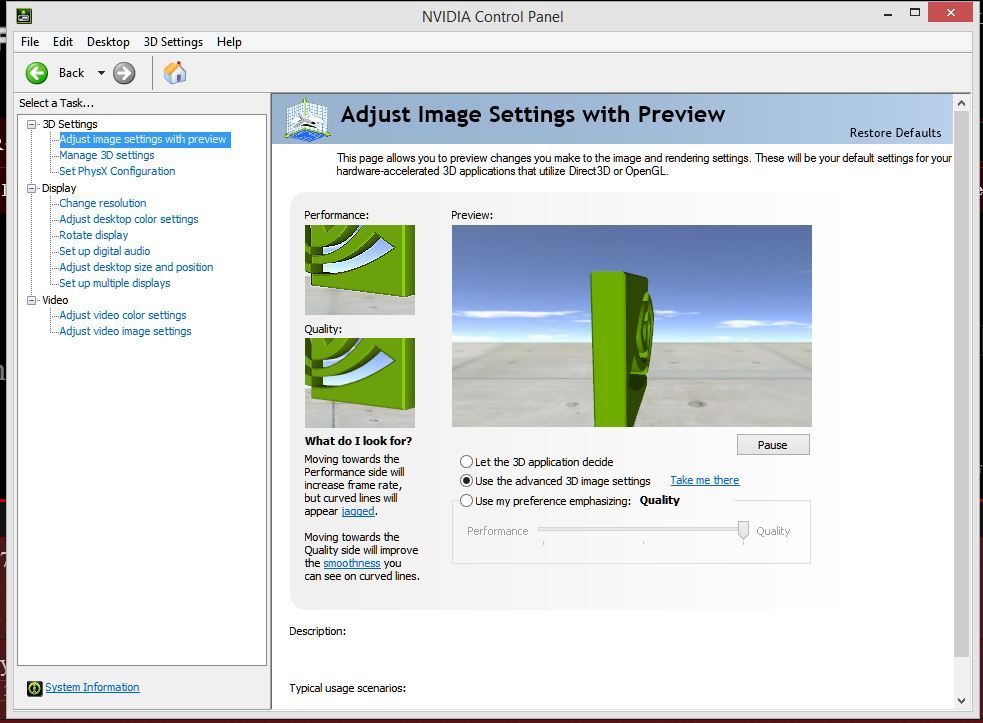Click the Take me there link
The width and height of the screenshot is (983, 723).
[x=705, y=480]
